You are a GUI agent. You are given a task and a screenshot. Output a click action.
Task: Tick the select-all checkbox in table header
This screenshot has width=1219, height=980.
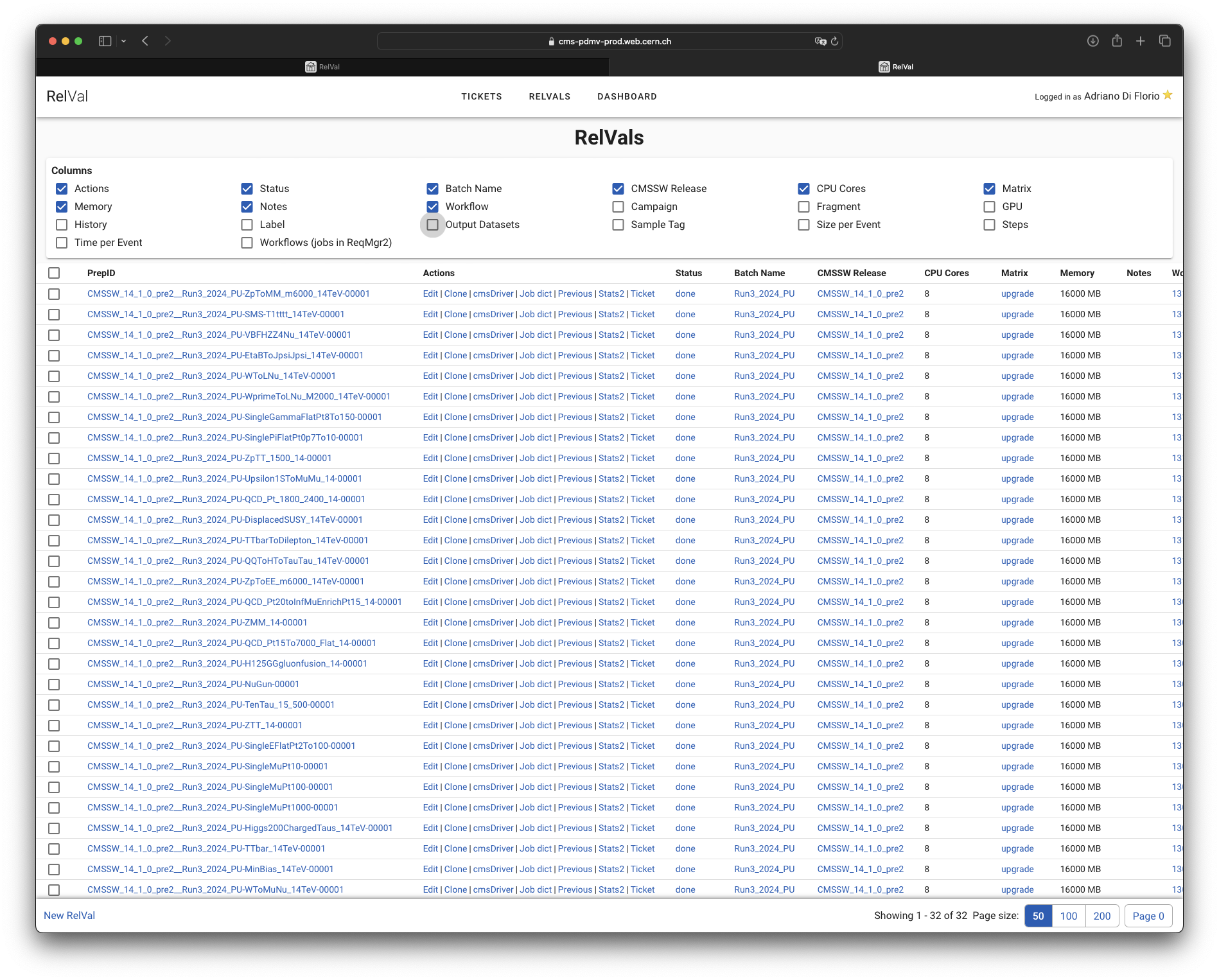54,273
